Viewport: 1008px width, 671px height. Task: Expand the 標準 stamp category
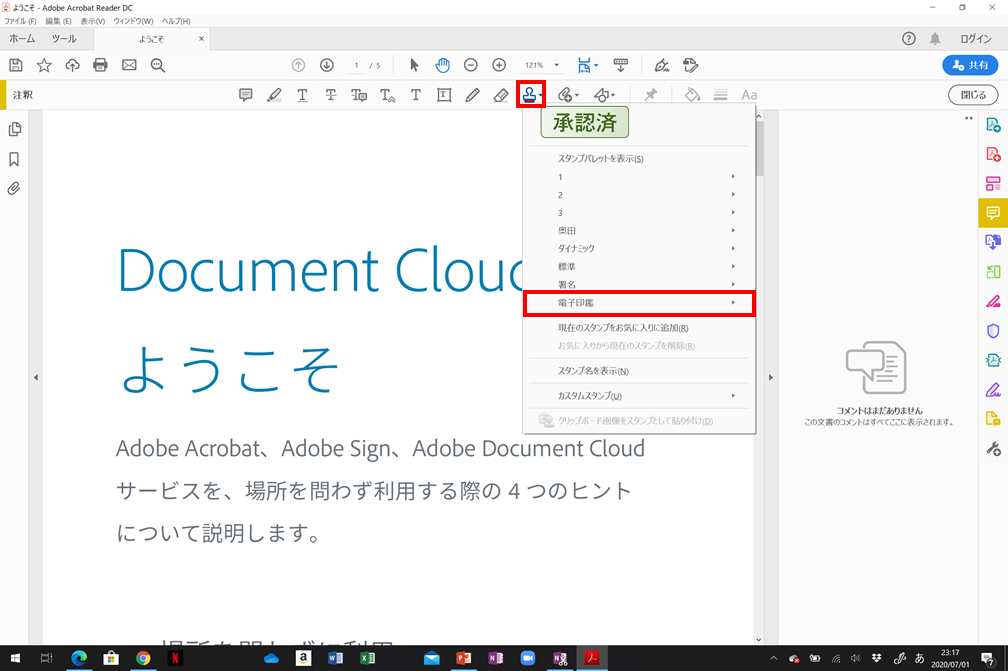point(640,266)
